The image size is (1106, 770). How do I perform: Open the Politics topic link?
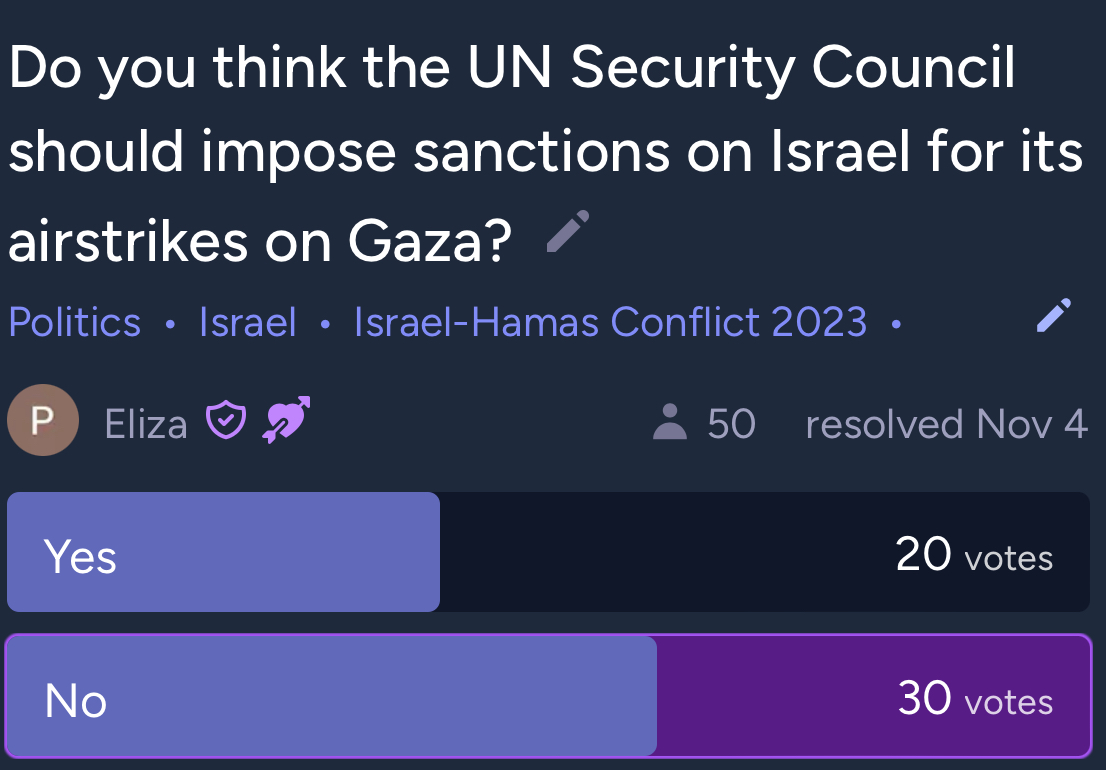(x=75, y=322)
